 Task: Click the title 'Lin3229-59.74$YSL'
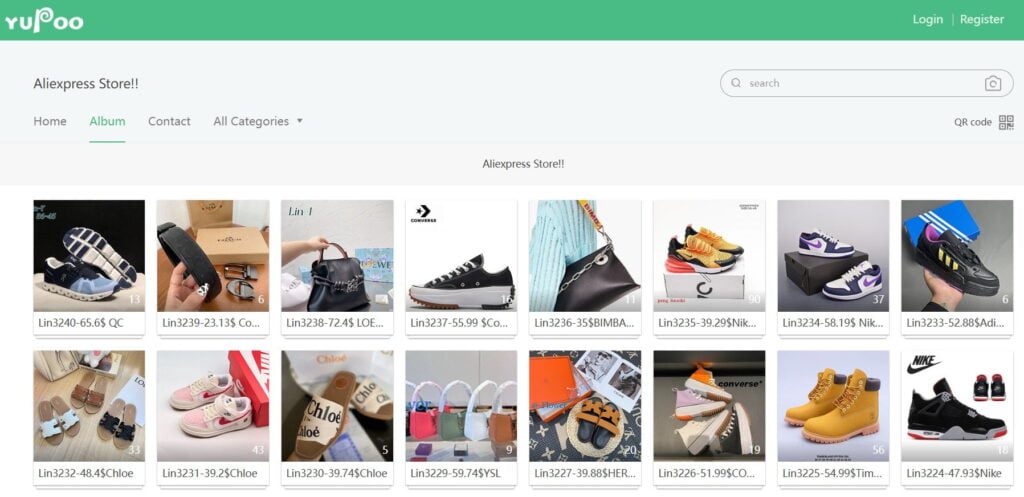click(x=455, y=473)
